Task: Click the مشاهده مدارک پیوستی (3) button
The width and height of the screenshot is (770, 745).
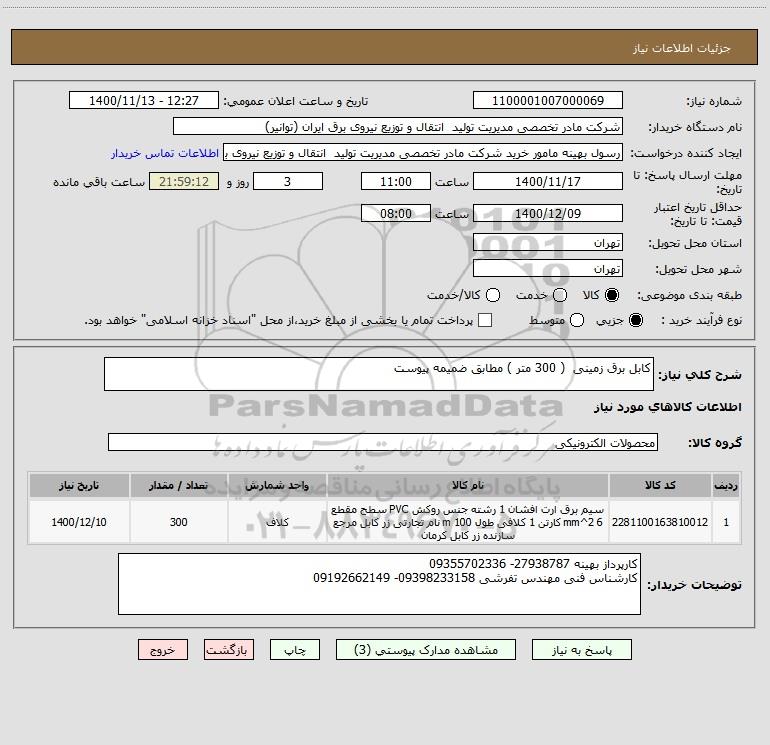Action: 426,650
